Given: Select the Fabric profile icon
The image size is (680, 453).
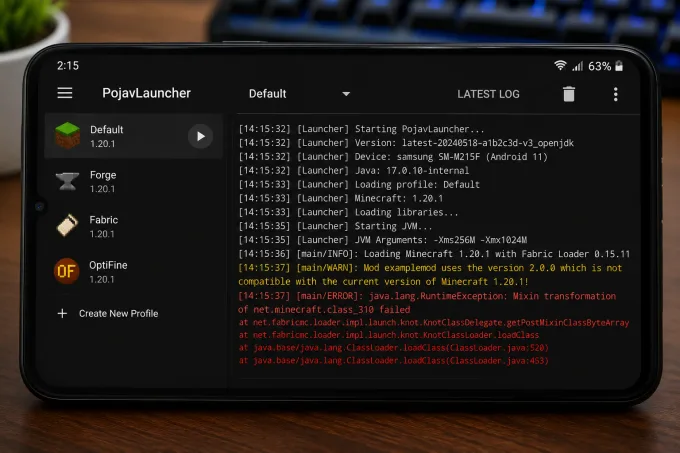Looking at the screenshot, I should pos(67,226).
